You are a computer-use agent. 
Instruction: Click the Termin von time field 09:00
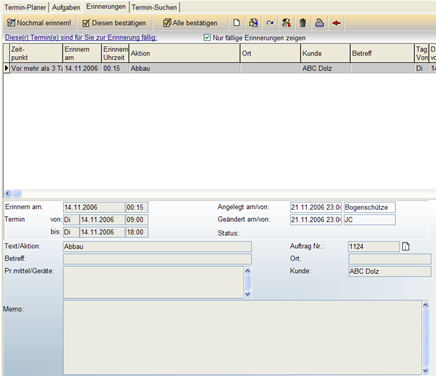tap(137, 220)
